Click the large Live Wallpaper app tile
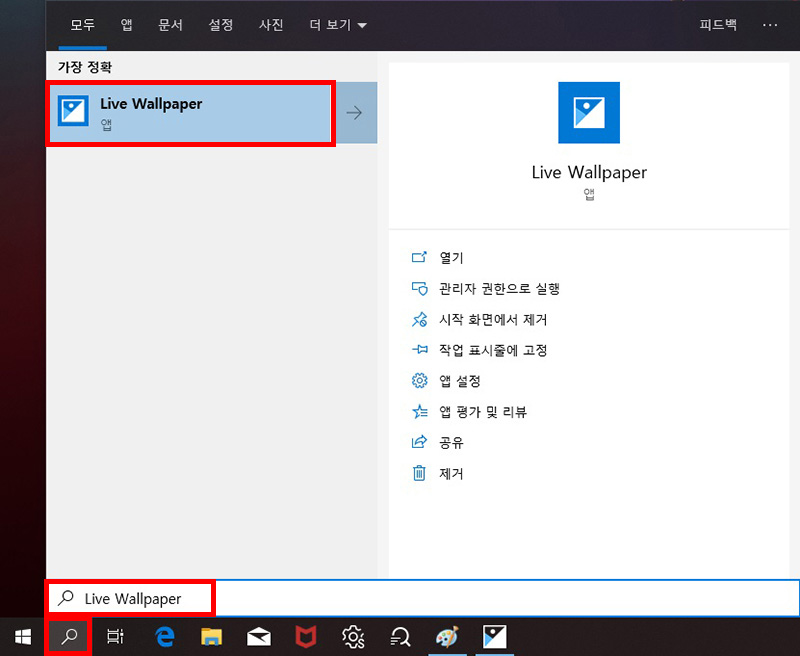Image resolution: width=800 pixels, height=656 pixels. point(589,113)
